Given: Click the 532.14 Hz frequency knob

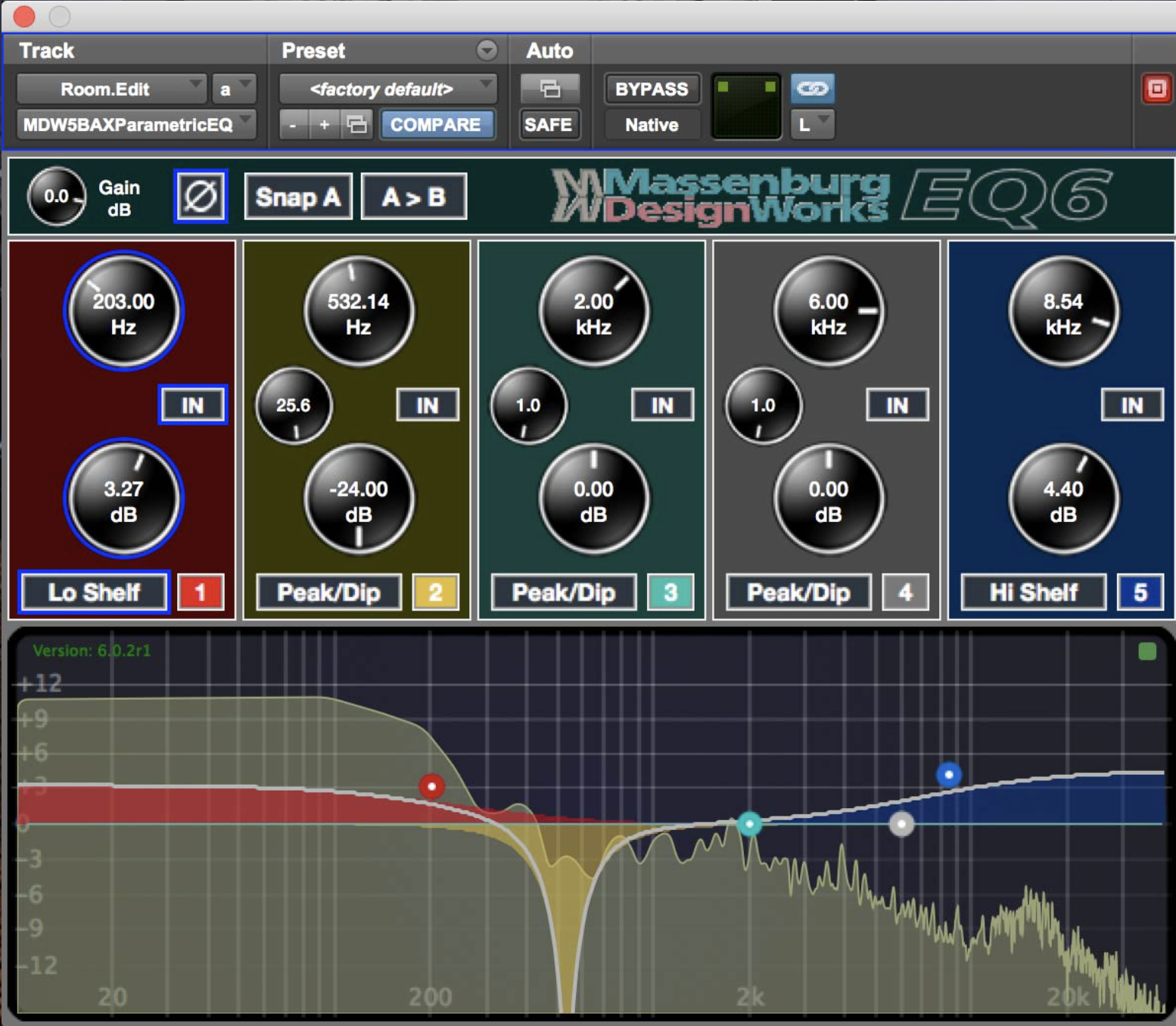Looking at the screenshot, I should [x=358, y=312].
